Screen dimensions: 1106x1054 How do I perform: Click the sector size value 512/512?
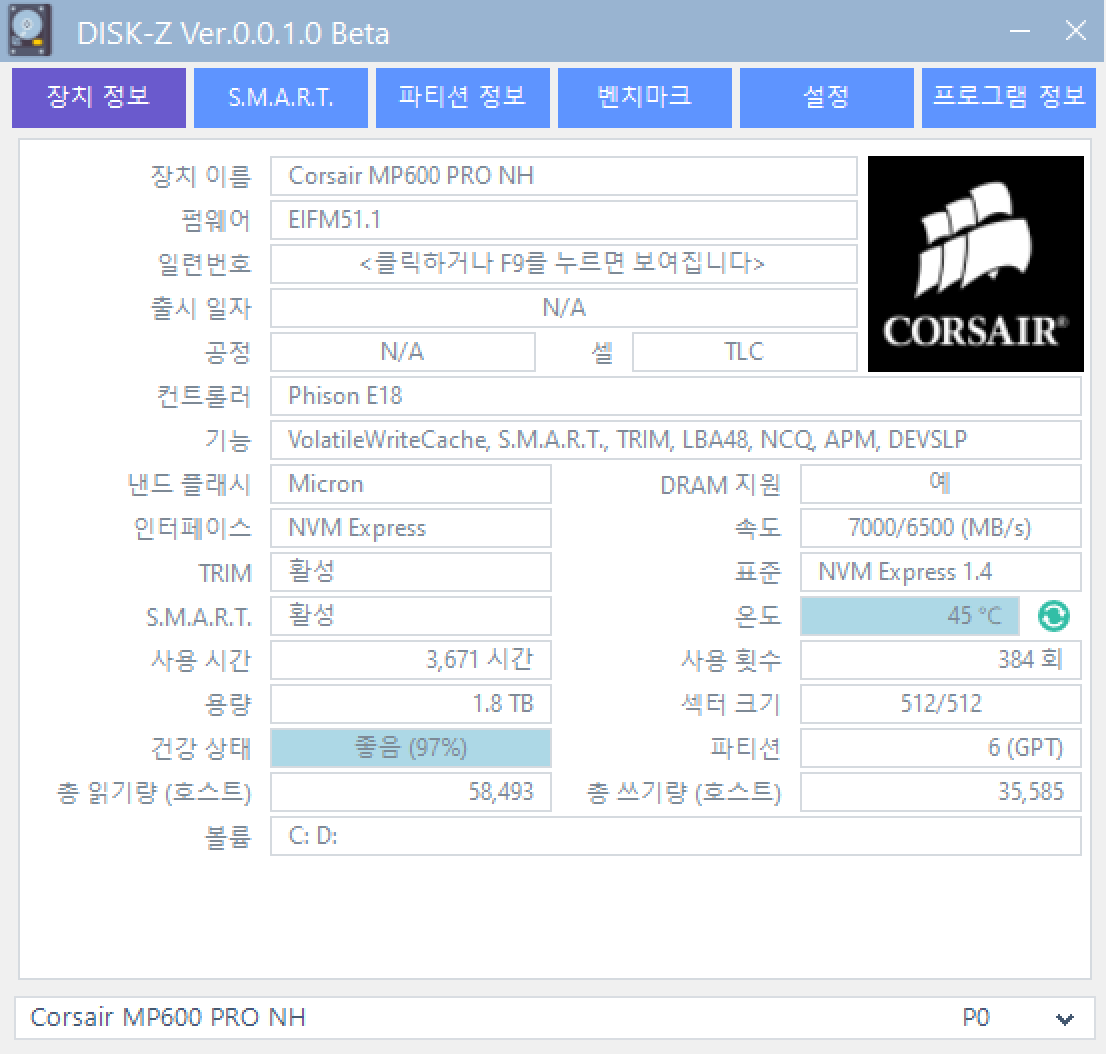click(940, 704)
